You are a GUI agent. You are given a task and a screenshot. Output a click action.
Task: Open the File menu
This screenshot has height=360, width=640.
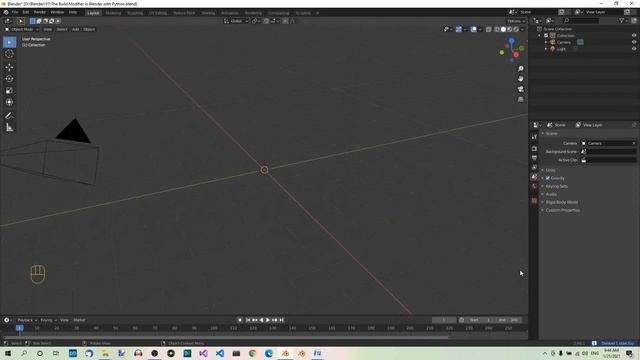pyautogui.click(x=15, y=12)
